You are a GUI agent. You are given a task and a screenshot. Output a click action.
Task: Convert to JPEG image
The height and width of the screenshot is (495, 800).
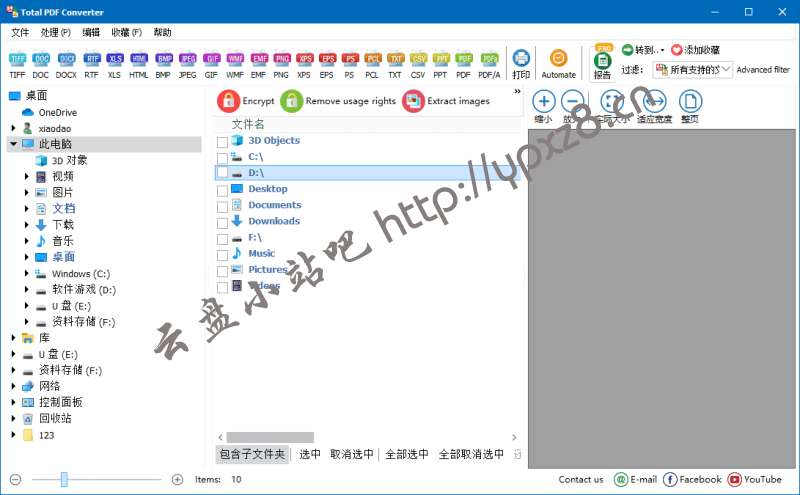(187, 65)
